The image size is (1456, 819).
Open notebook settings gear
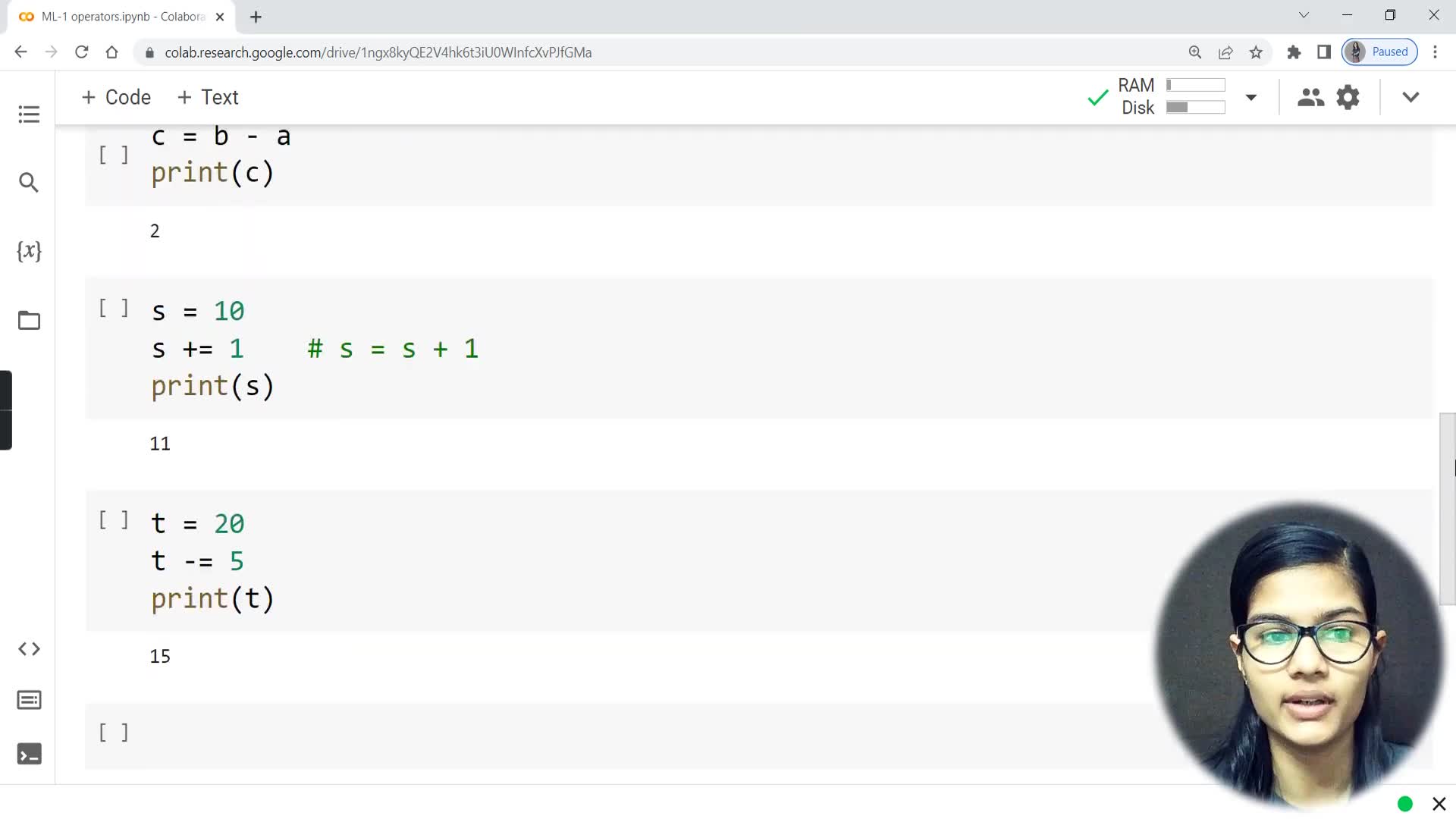[1348, 98]
